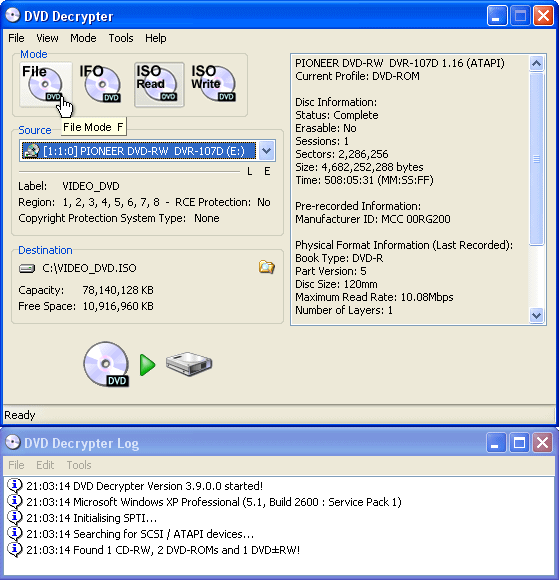Open the Source drive dropdown arrow

coord(266,151)
